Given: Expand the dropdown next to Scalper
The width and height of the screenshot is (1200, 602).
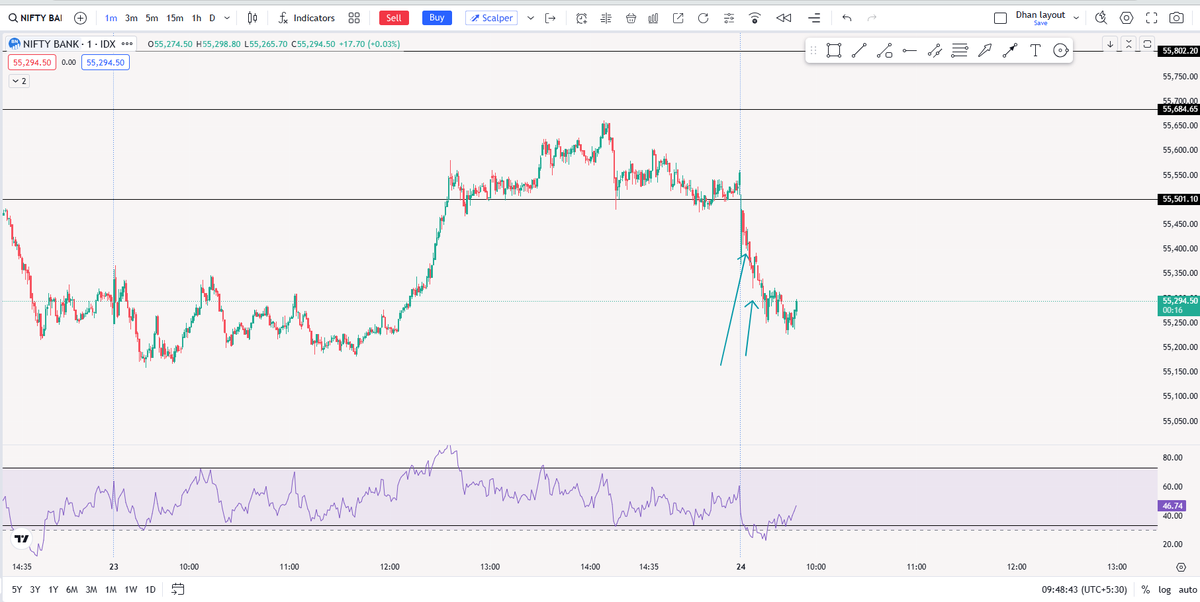Looking at the screenshot, I should coord(530,18).
